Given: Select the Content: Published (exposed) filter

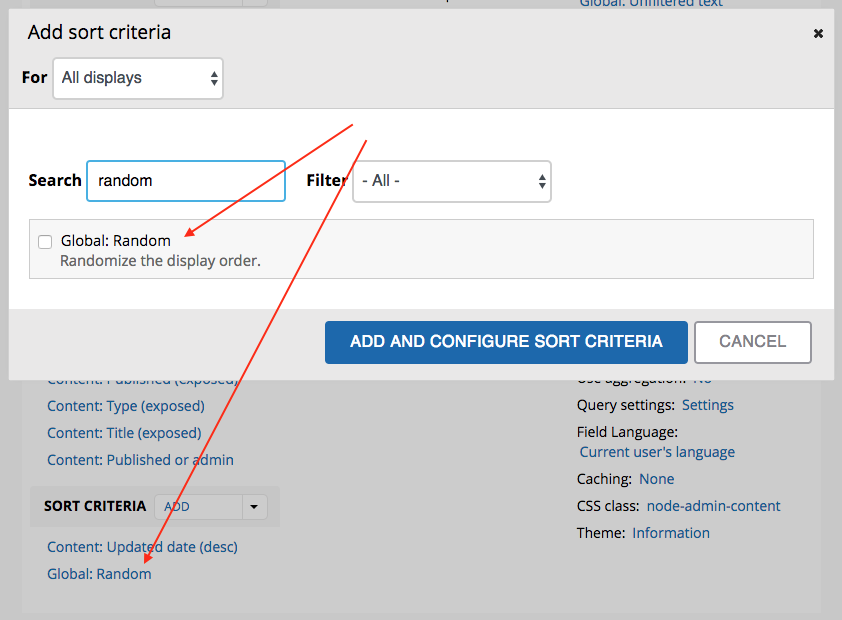Looking at the screenshot, I should [x=148, y=379].
